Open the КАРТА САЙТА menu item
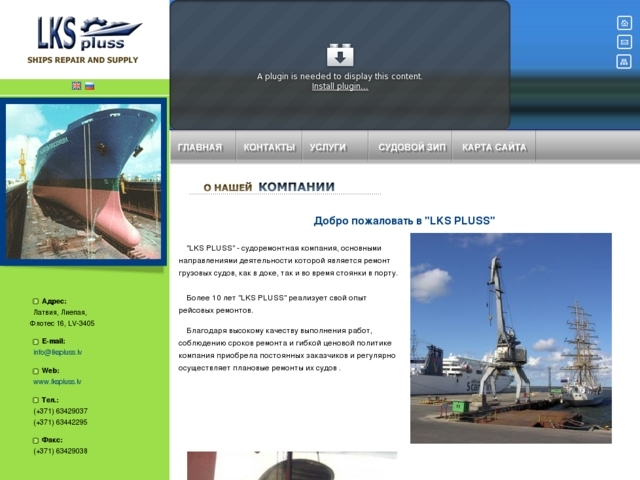640x480 pixels. (x=494, y=147)
